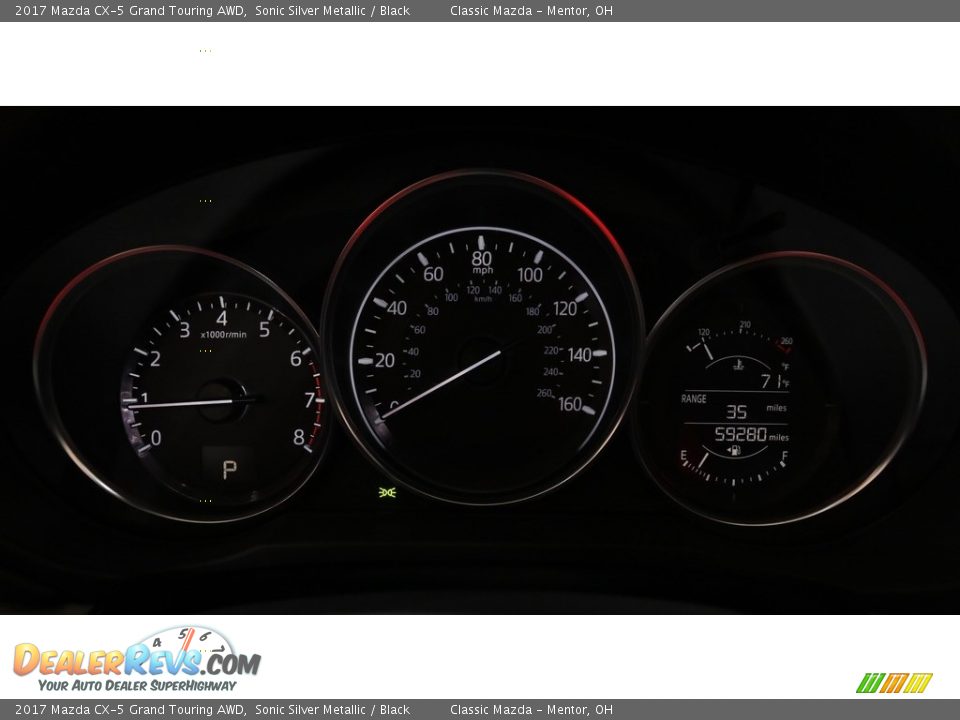
Task: Click Classic Mazda - Mentor, OH in footer
Action: point(531,710)
